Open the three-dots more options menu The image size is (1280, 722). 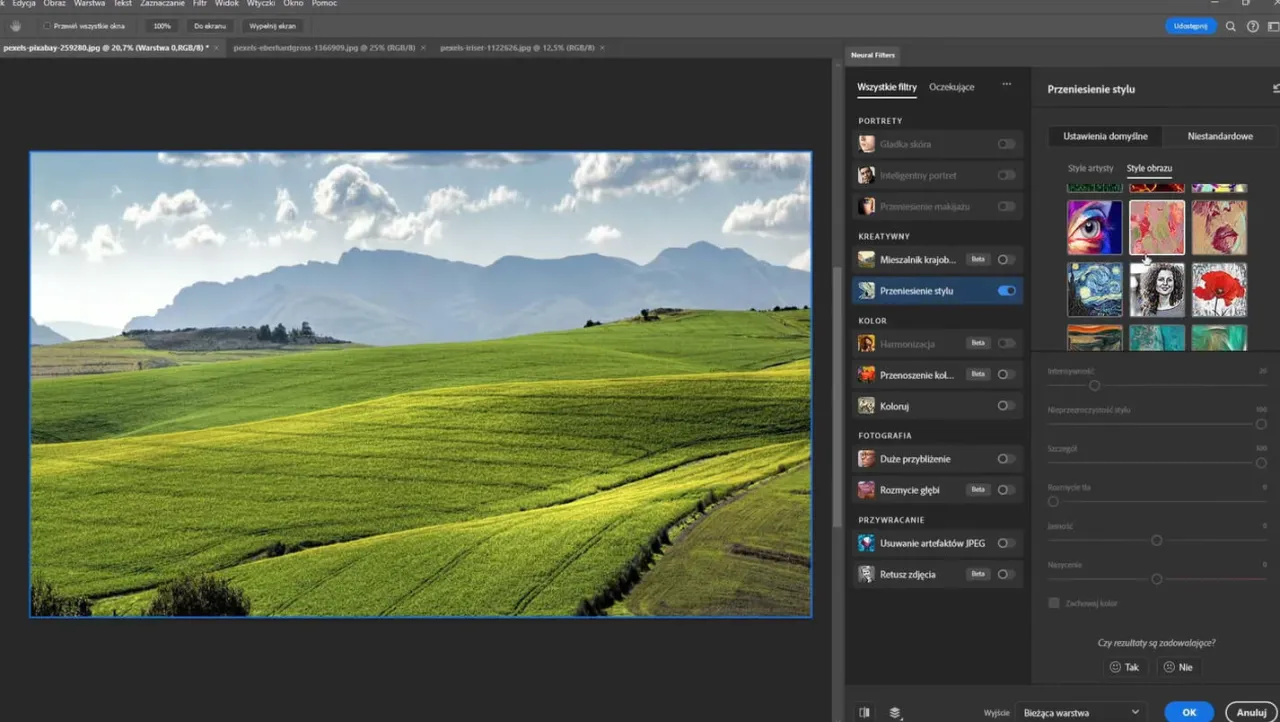[x=1006, y=85]
